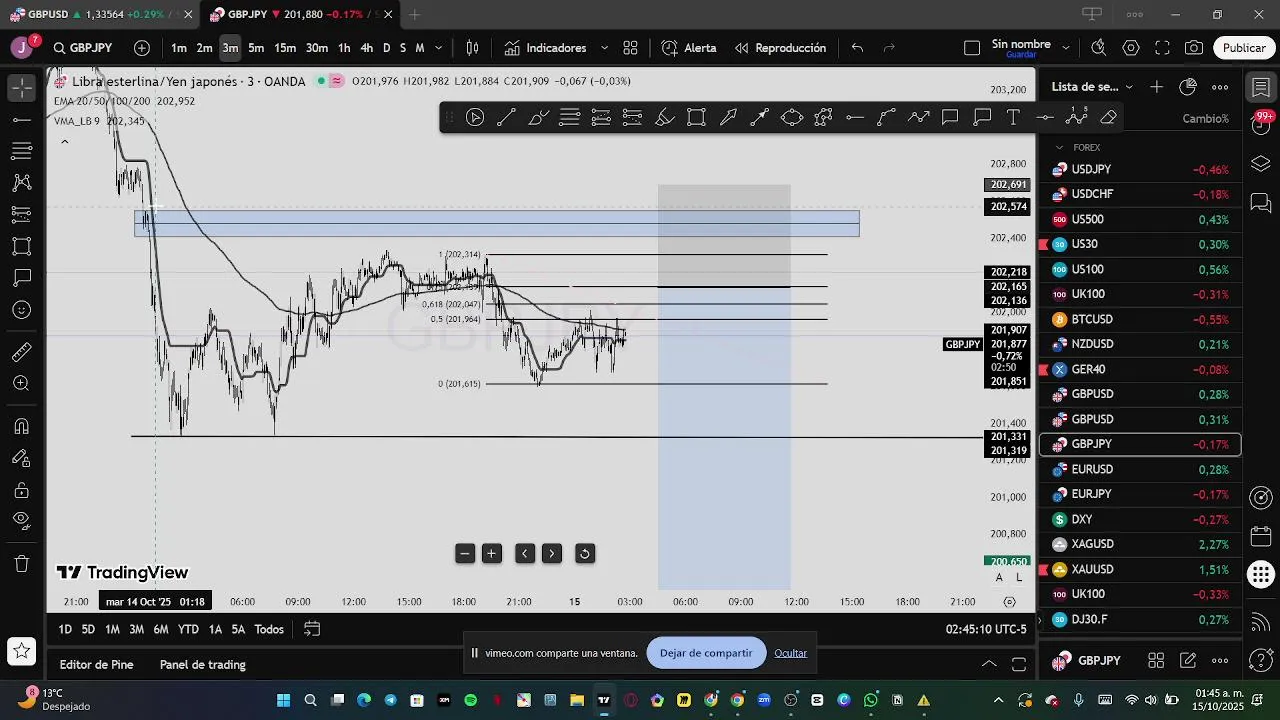Select ellipse tool in floating drawing toolbar
The height and width of the screenshot is (720, 1280).
point(792,118)
